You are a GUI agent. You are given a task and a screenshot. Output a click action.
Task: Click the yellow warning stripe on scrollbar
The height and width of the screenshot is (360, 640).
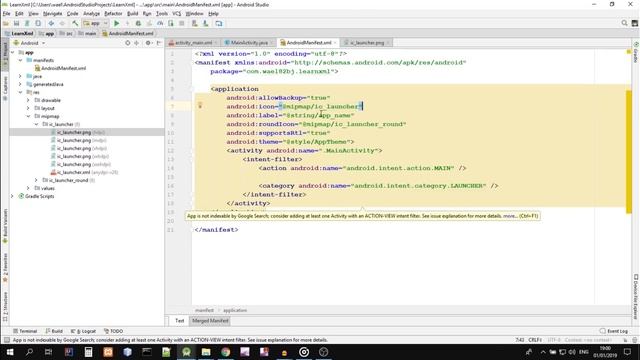629,151
